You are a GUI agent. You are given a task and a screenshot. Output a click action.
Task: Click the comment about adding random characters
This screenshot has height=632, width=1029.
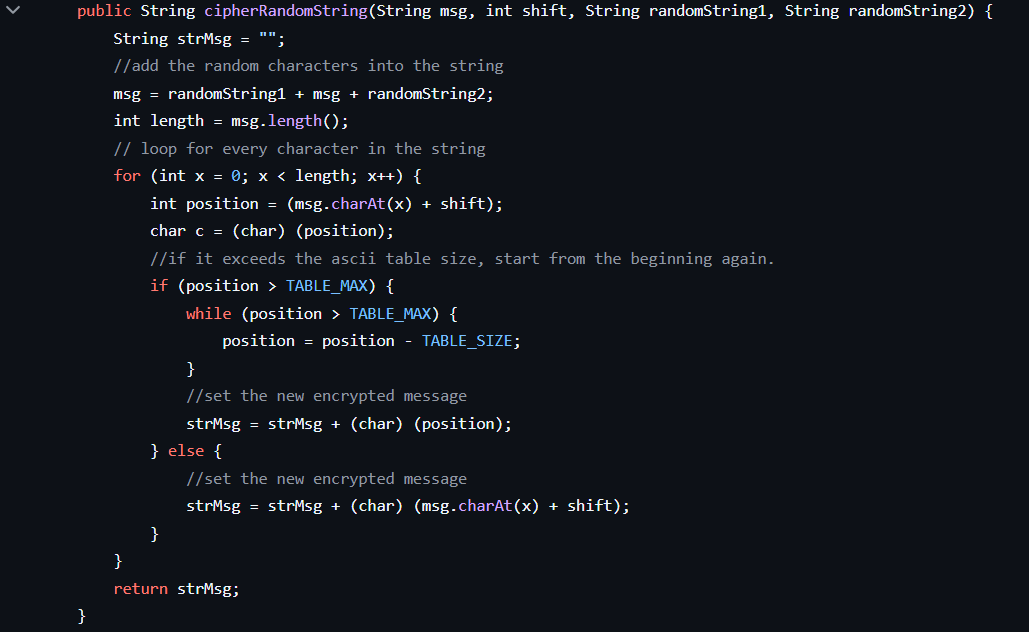click(x=308, y=66)
